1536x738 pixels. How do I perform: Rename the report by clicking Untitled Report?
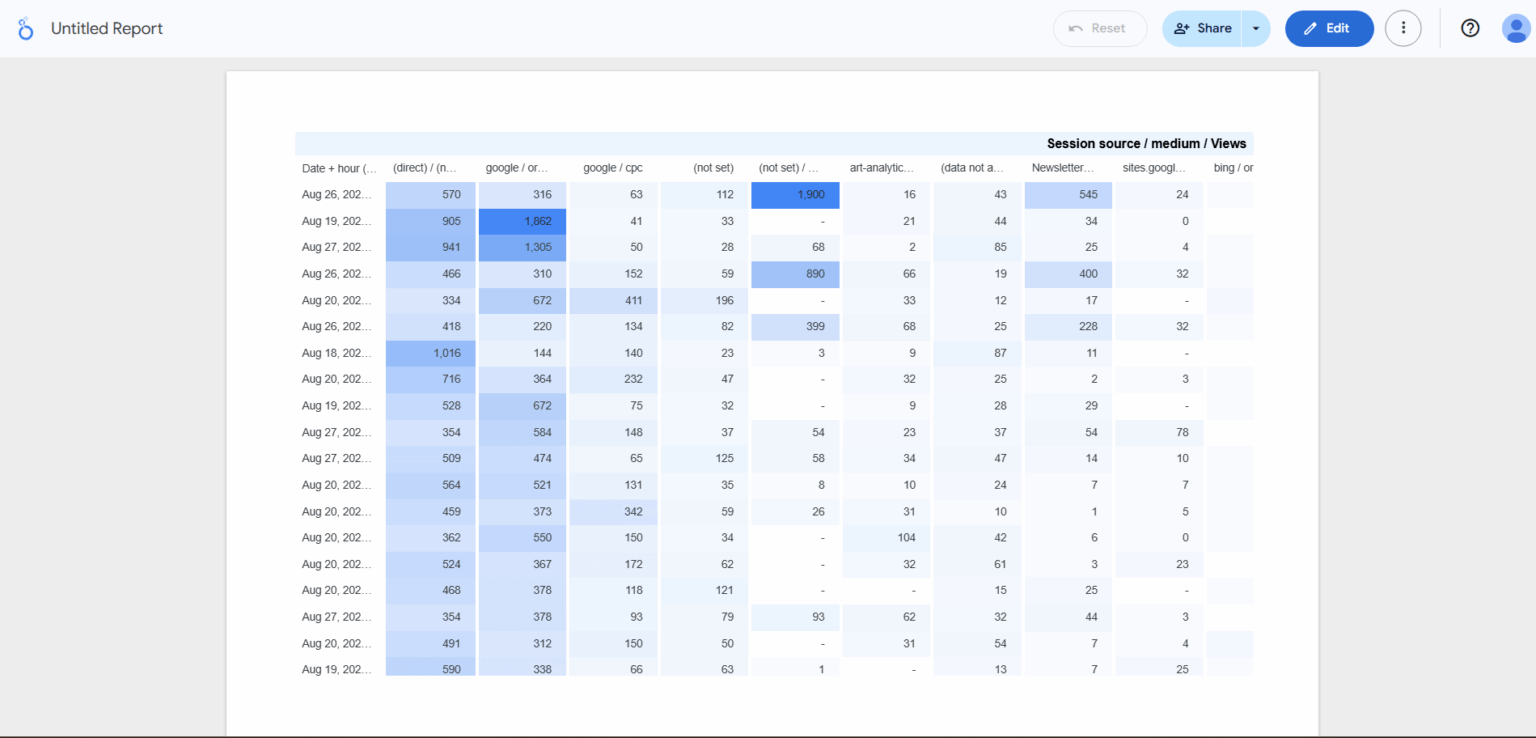106,28
